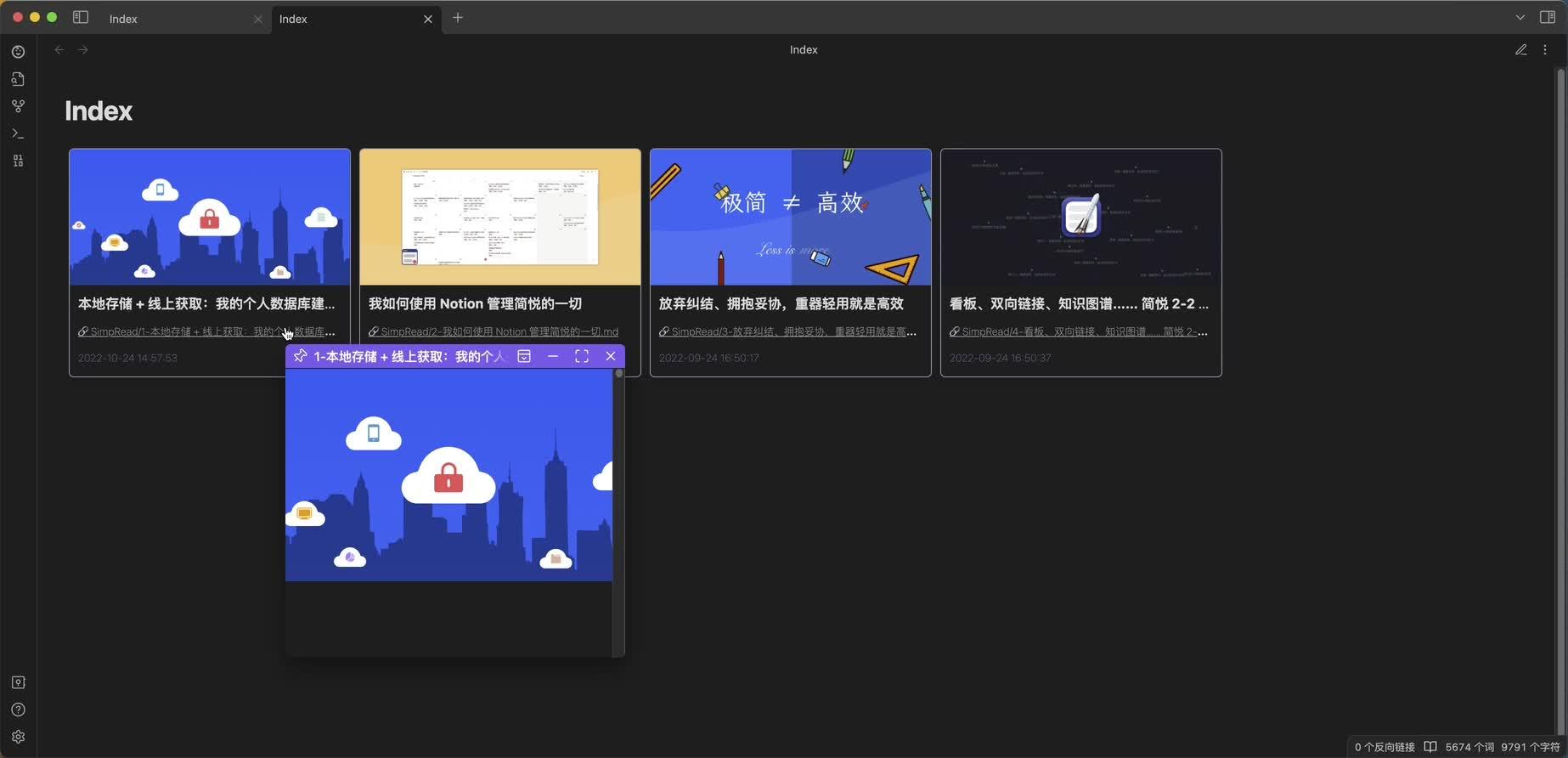Screen dimensions: 1568x758
Task: Open the more options menu
Action: point(1545,49)
